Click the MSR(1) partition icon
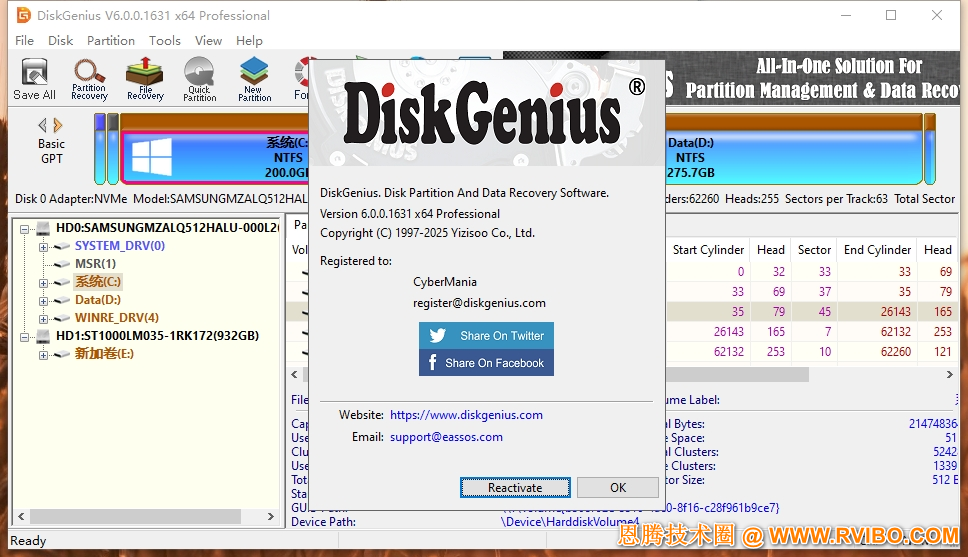968x557 pixels. [x=62, y=264]
